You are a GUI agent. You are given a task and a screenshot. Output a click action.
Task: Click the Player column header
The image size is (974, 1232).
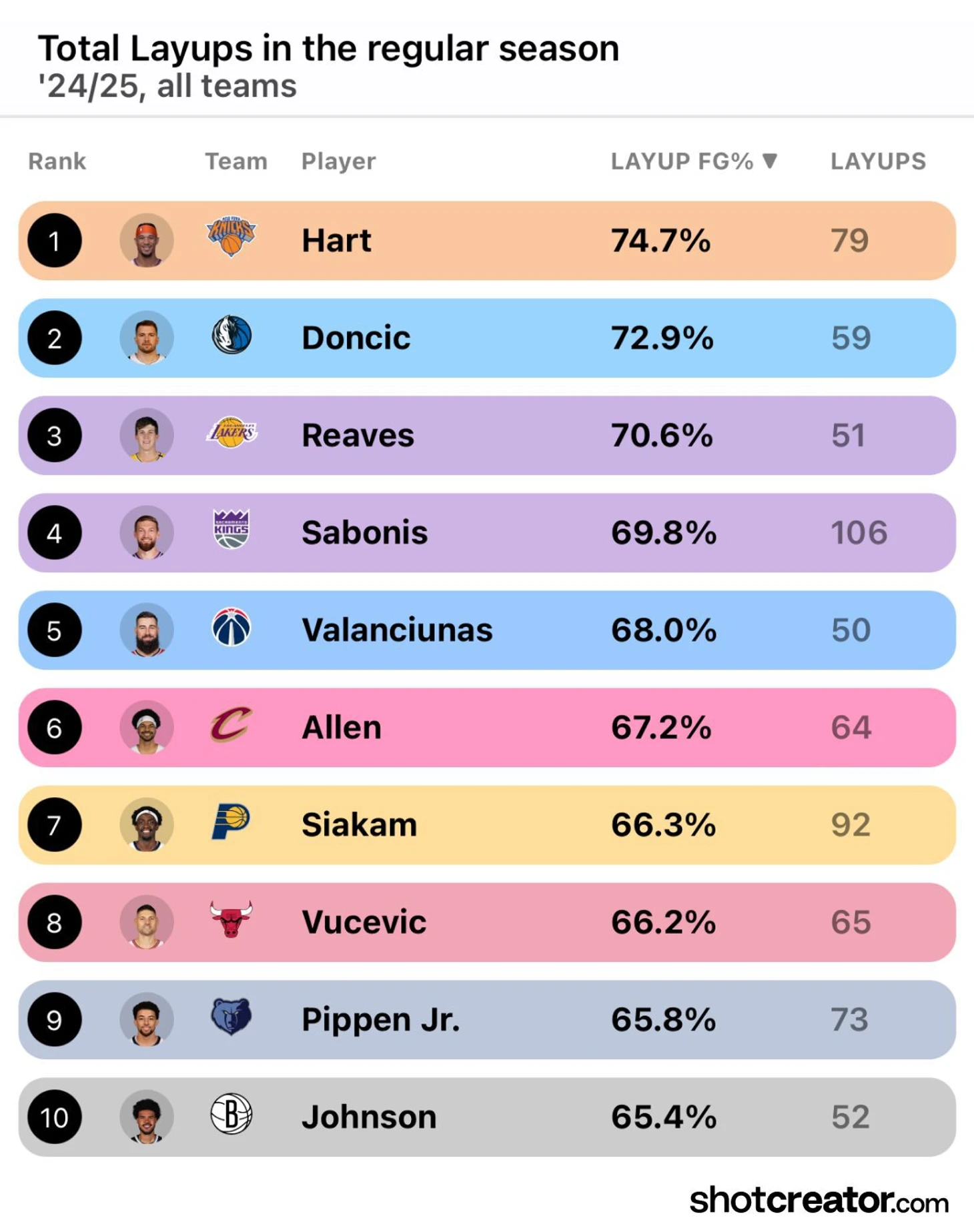click(338, 161)
